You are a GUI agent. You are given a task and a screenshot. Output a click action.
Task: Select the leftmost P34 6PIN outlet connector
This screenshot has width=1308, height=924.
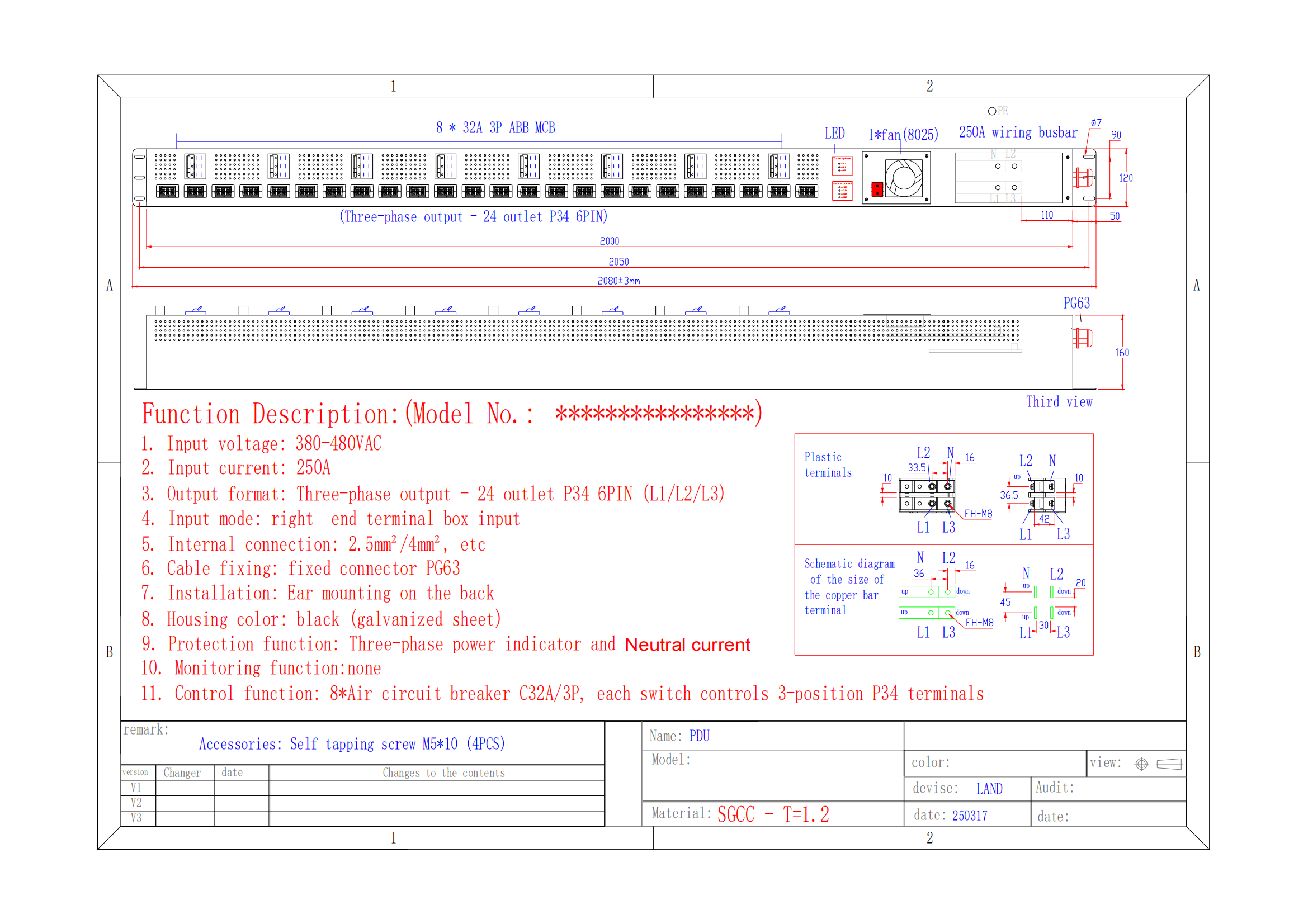(x=168, y=192)
